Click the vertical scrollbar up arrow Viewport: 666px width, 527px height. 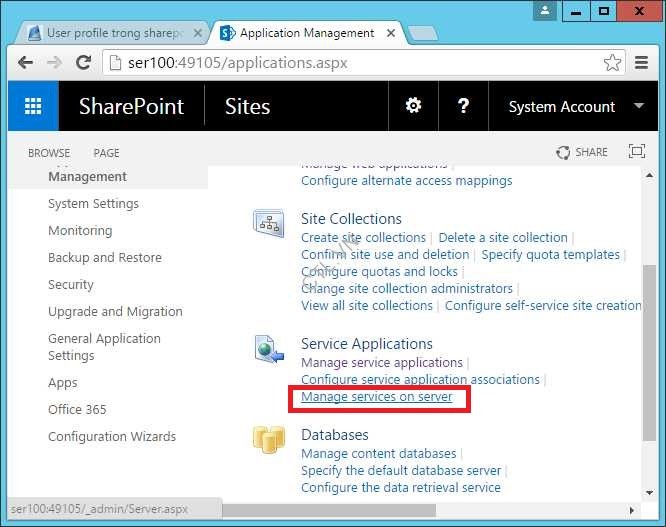tap(649, 175)
